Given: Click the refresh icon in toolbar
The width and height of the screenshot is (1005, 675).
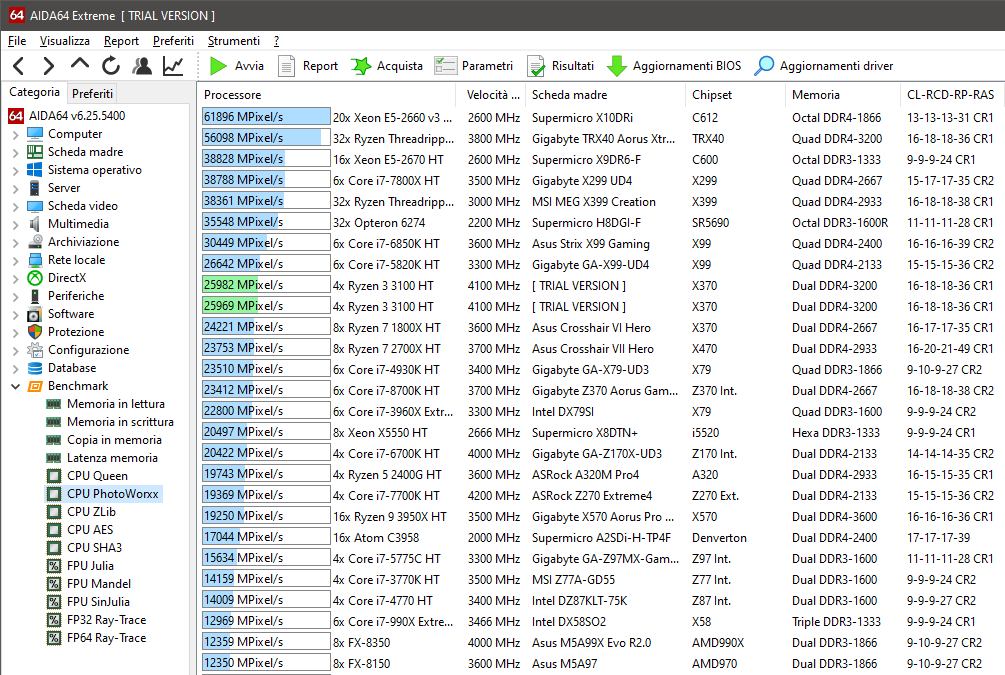Looking at the screenshot, I should pyautogui.click(x=111, y=65).
